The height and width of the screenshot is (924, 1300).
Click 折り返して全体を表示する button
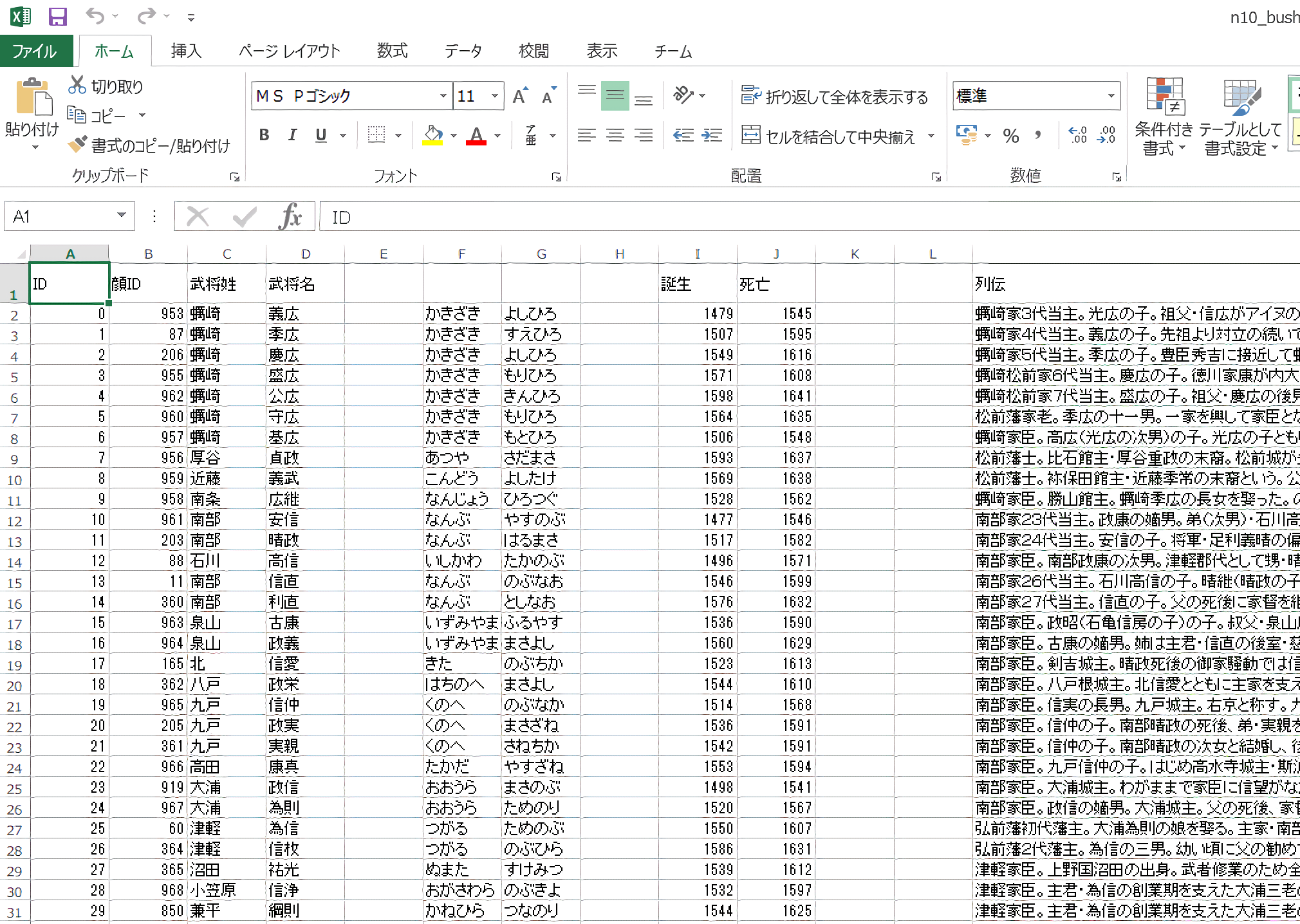(x=835, y=97)
